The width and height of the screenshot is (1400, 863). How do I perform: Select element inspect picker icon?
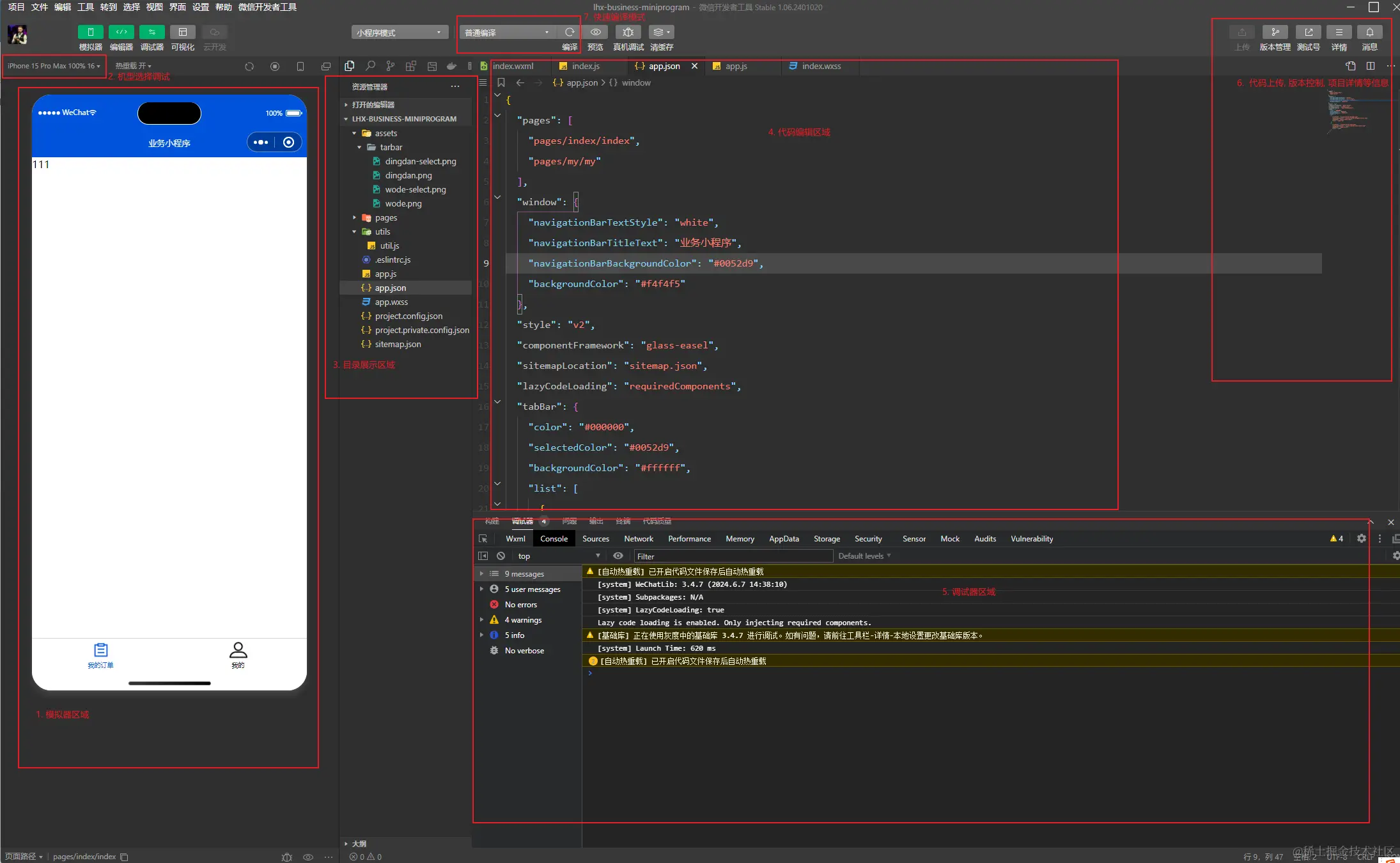coord(483,539)
